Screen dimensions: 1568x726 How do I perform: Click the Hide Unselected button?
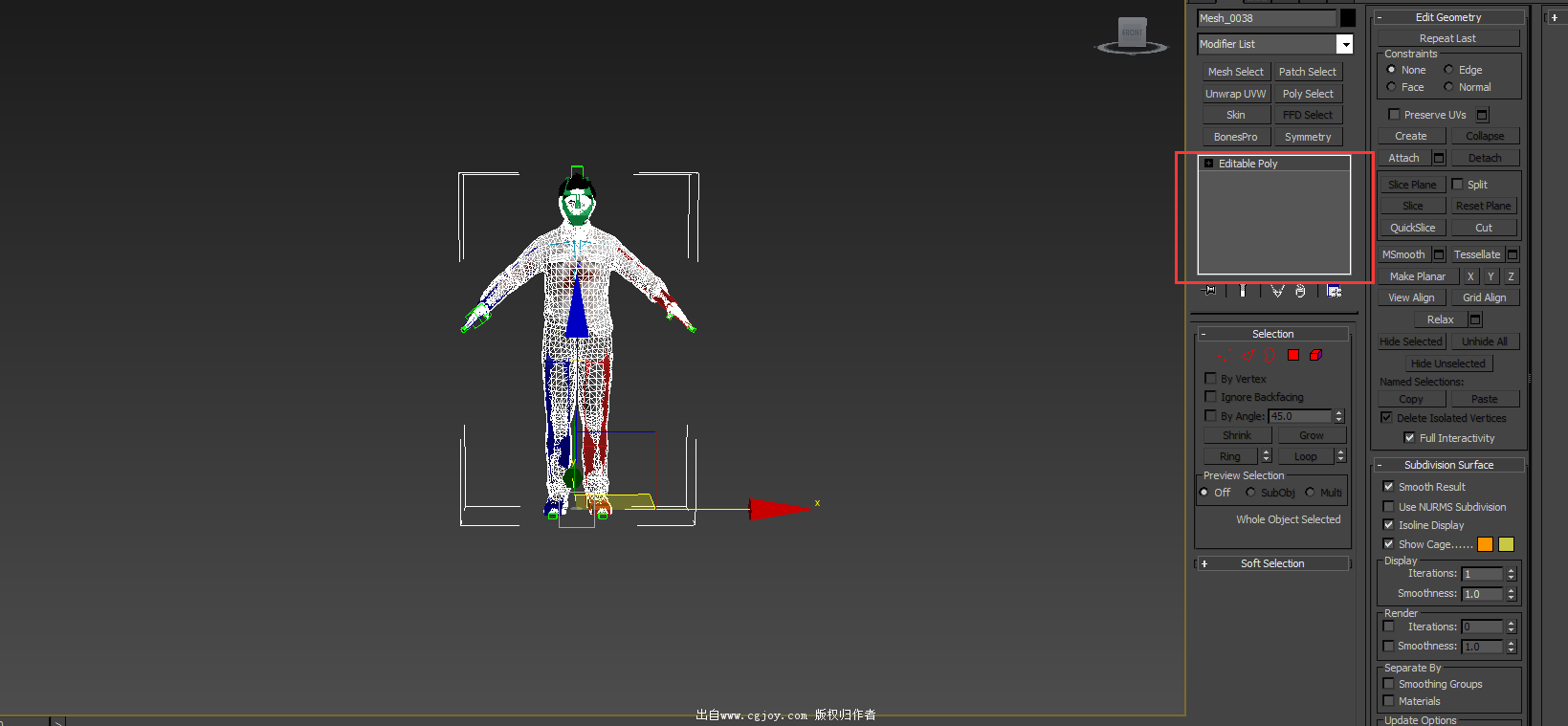point(1448,363)
